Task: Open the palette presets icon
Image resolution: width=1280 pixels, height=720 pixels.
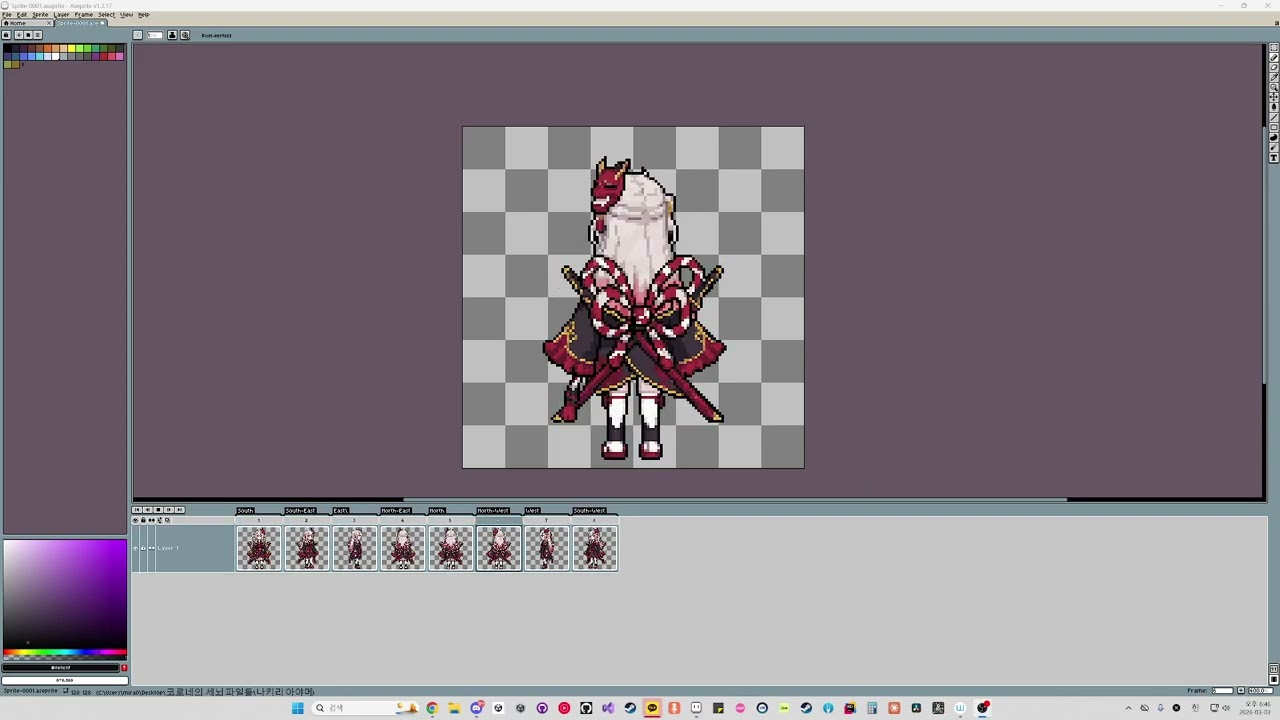Action: (28, 35)
